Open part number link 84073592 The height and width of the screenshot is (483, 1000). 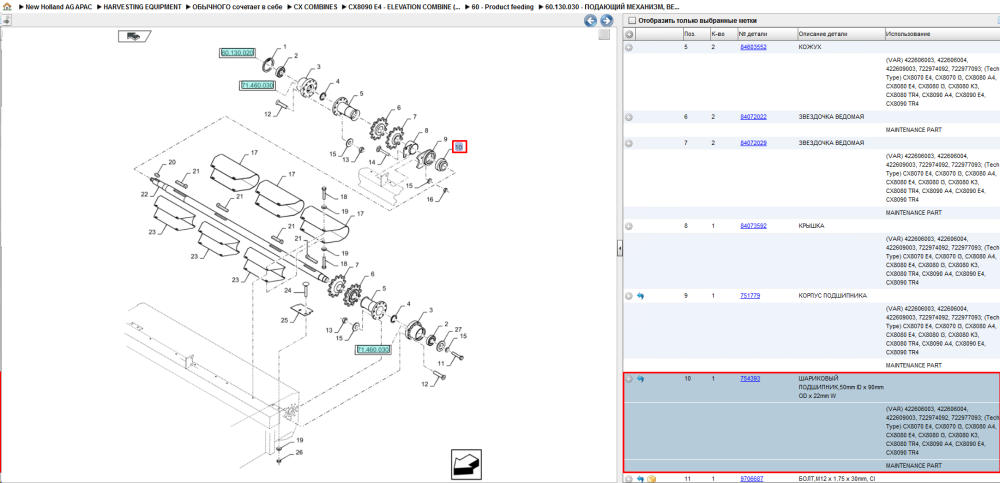pyautogui.click(x=753, y=226)
